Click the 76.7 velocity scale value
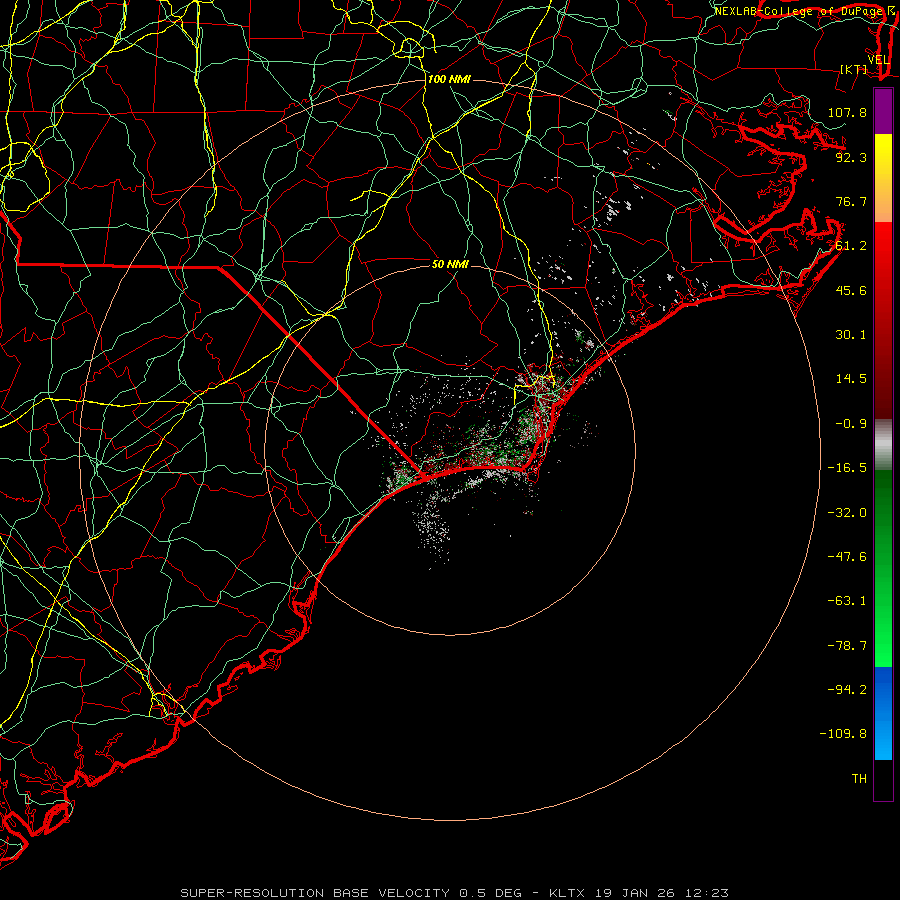The width and height of the screenshot is (900, 900). [851, 201]
